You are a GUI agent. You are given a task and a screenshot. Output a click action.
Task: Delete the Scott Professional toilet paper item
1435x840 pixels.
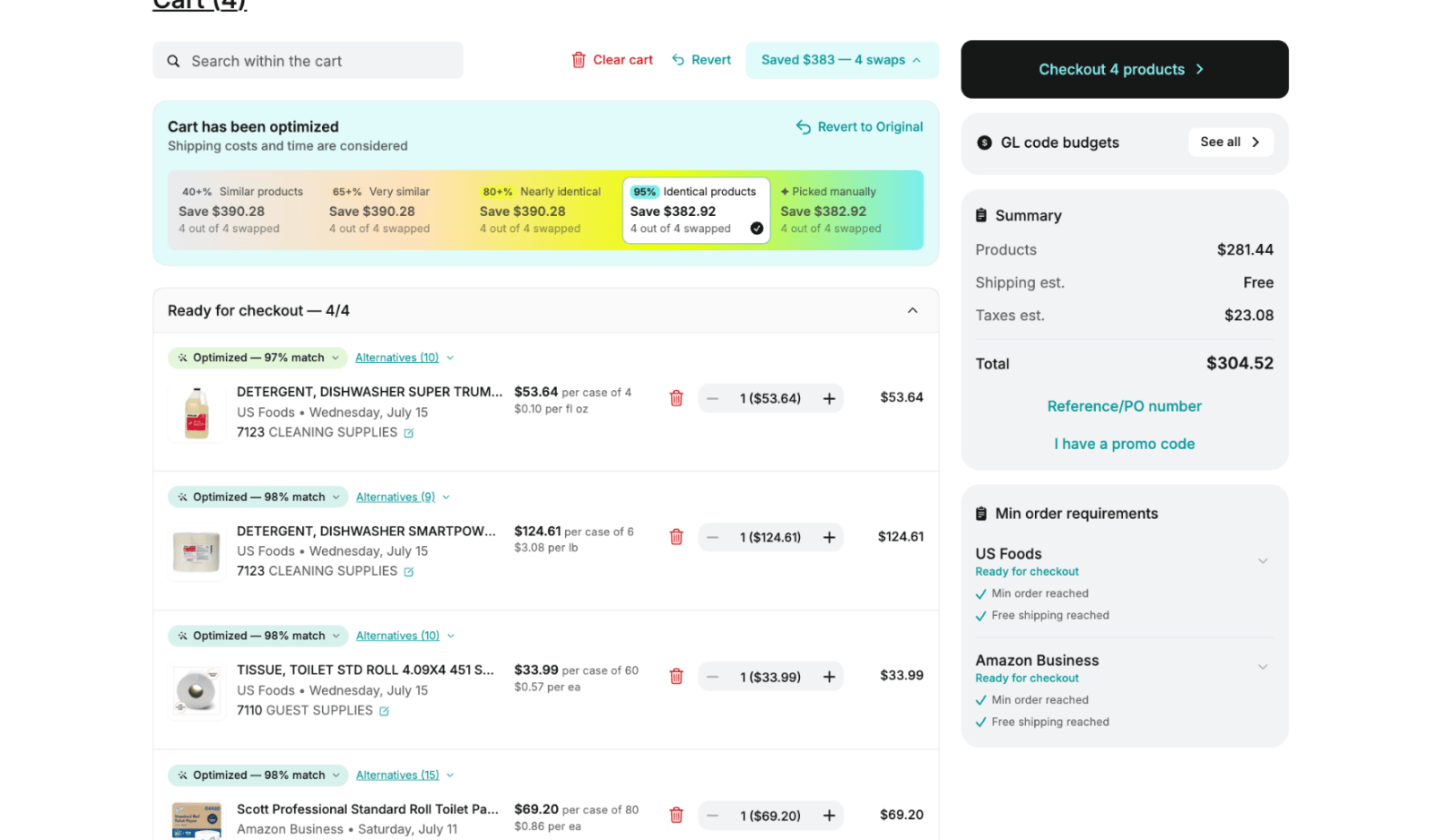tap(676, 815)
